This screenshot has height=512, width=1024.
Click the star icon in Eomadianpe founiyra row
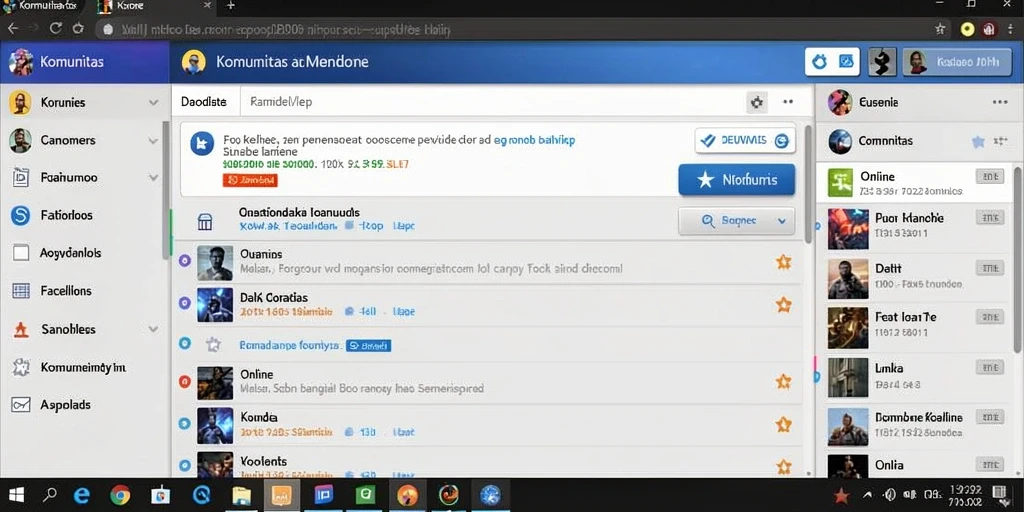[x=213, y=344]
